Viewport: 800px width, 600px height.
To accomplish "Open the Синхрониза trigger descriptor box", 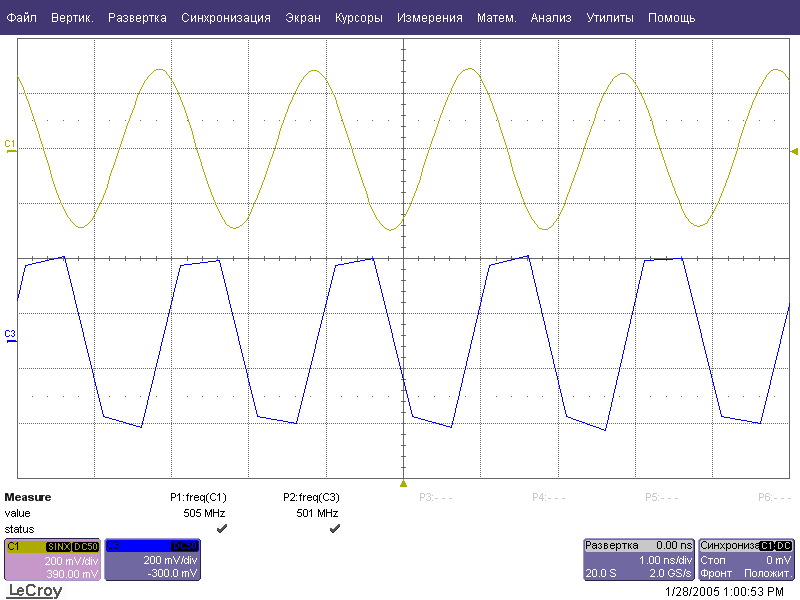I will tap(746, 560).
